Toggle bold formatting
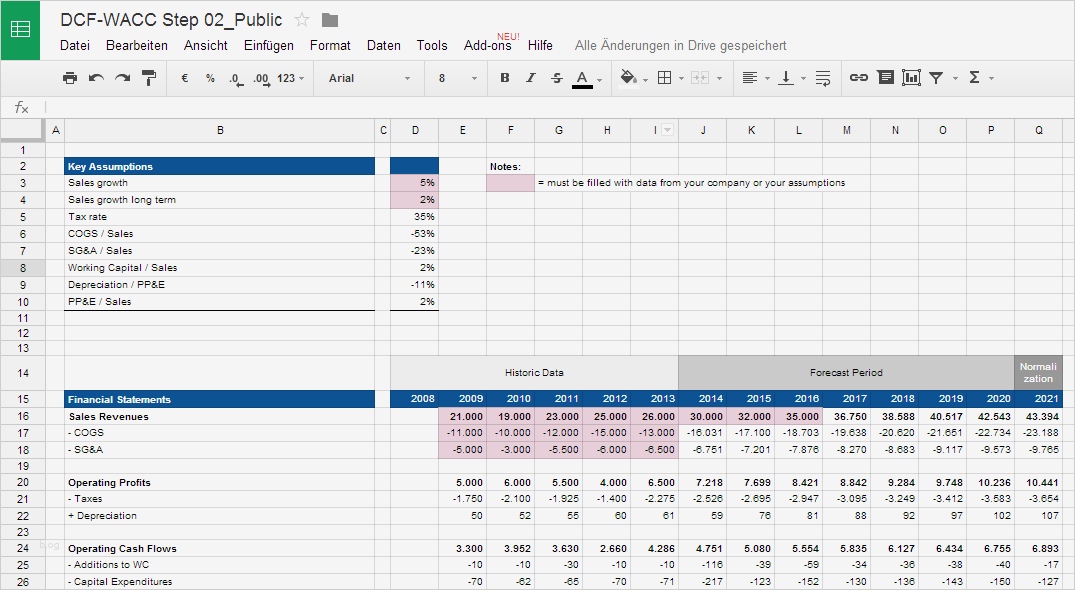This screenshot has height=590, width=1075. (504, 78)
